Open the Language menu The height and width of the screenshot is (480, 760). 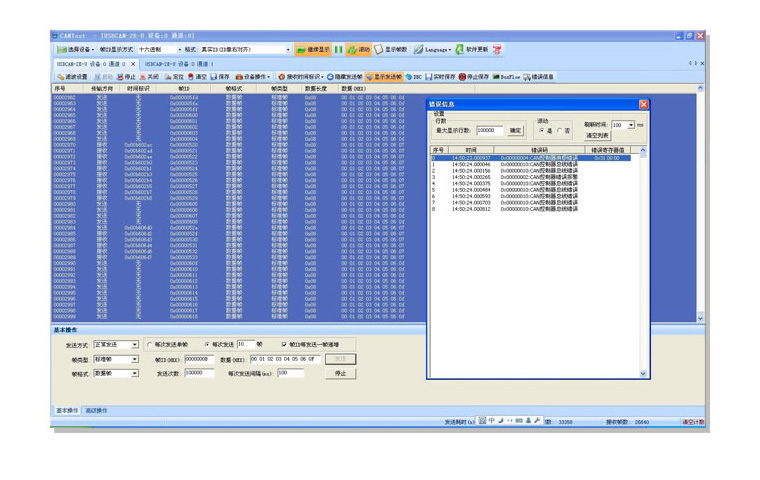click(432, 49)
